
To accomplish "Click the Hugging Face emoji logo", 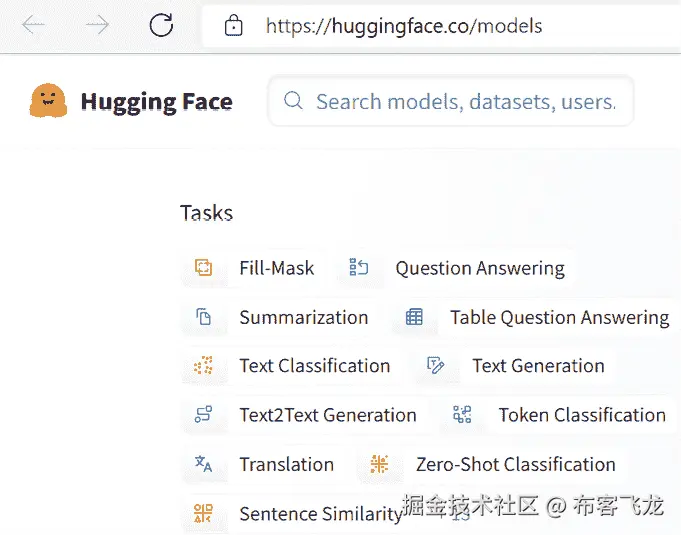I will 48,101.
